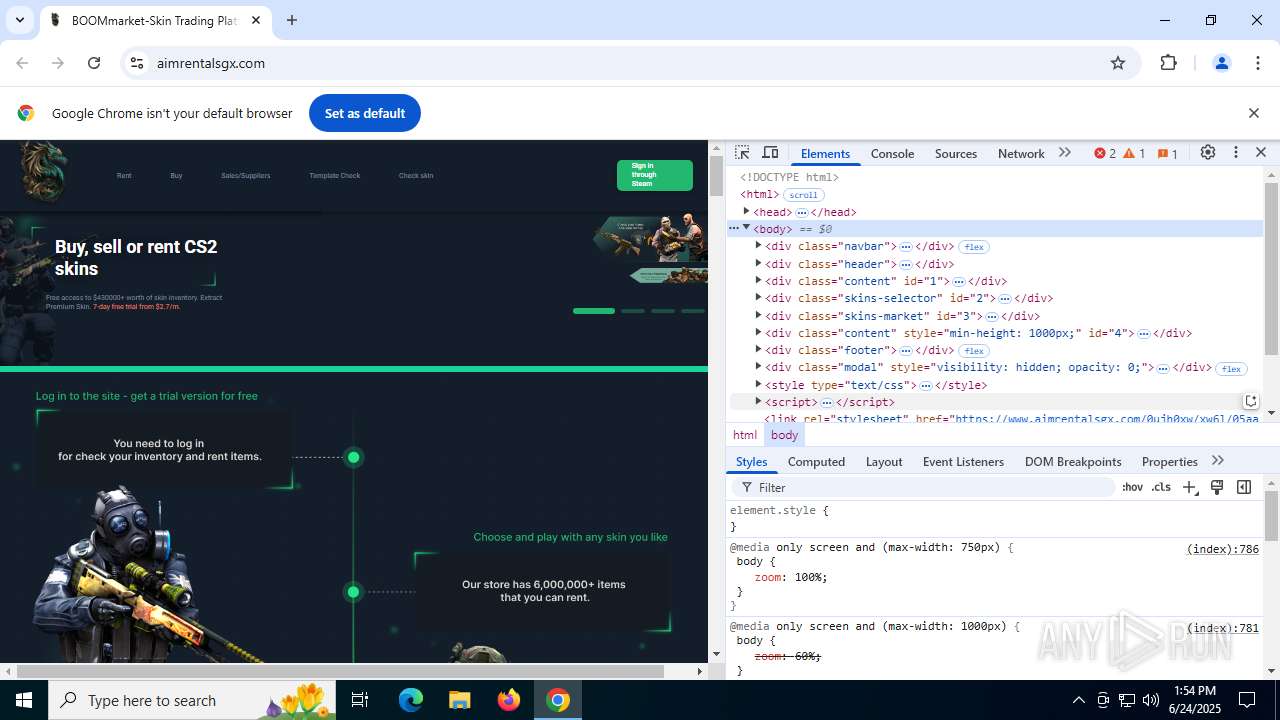Expand the modal div node

pos(758,366)
